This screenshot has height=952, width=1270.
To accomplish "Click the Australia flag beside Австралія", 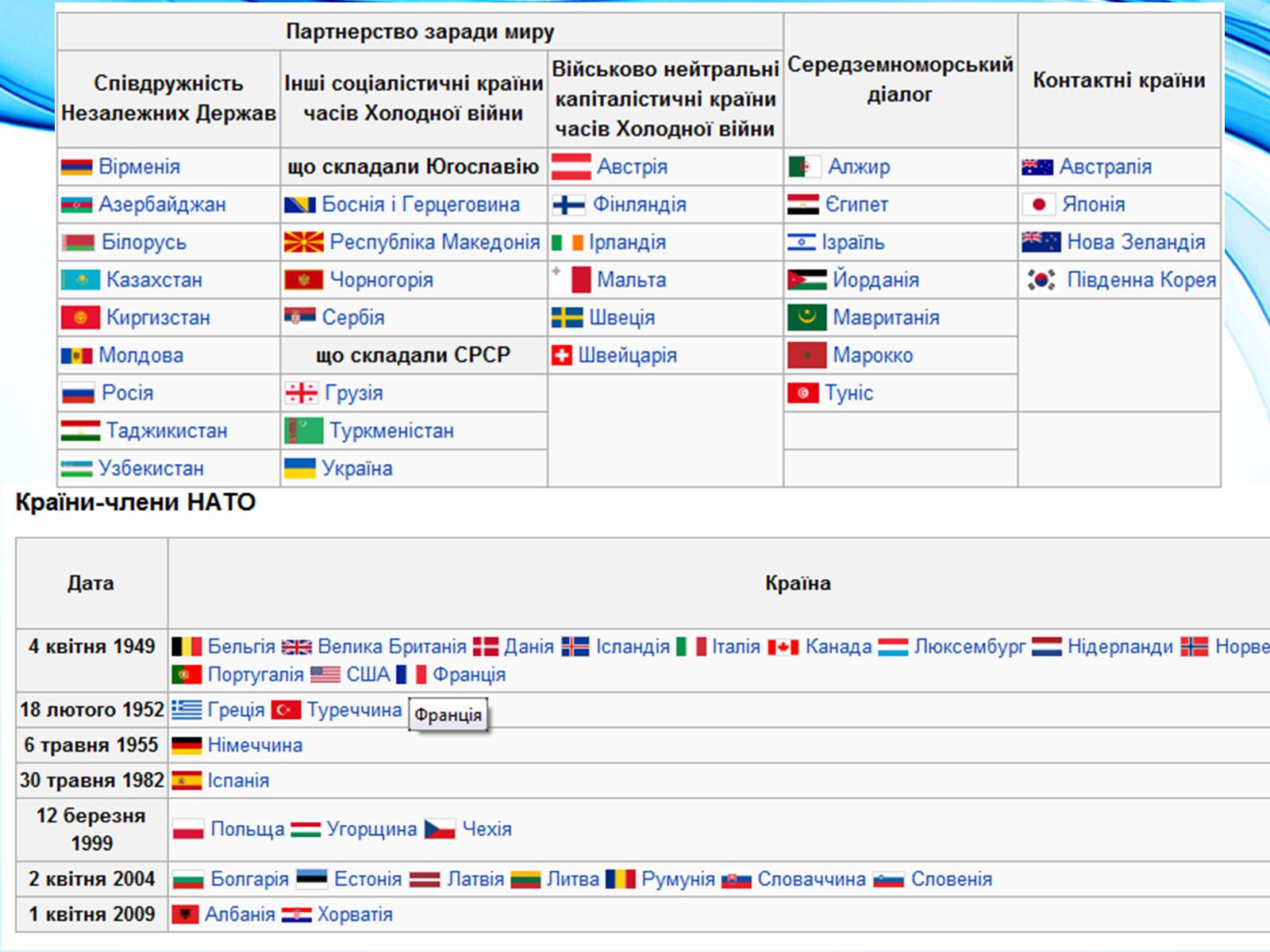I will point(1037,167).
